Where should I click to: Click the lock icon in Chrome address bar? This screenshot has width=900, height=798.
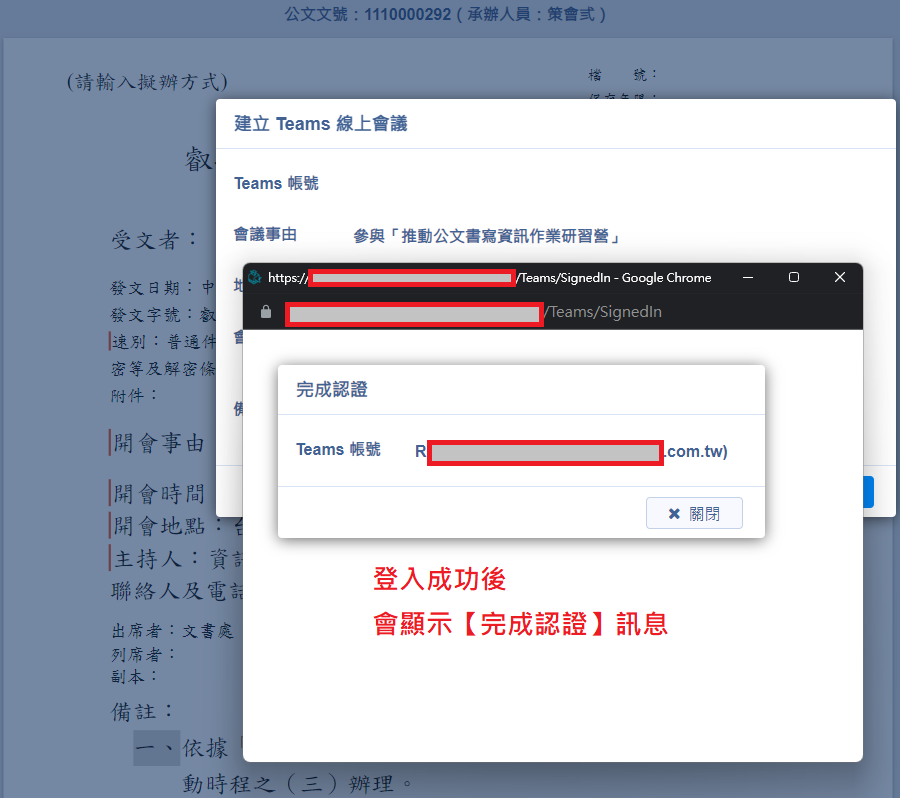[x=266, y=312]
